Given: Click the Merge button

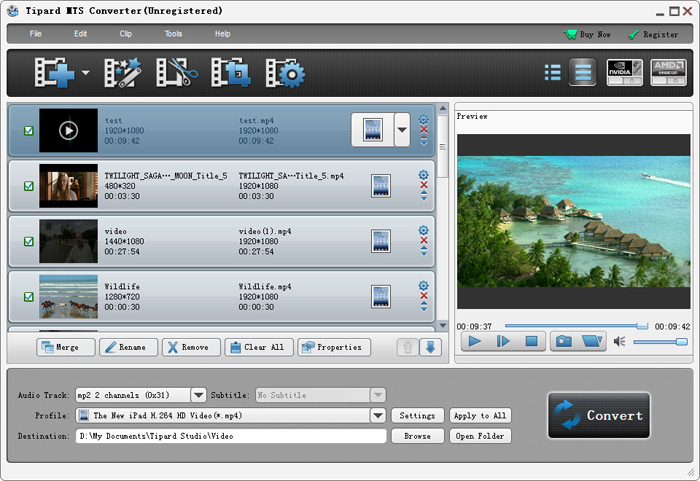Looking at the screenshot, I should (66, 347).
